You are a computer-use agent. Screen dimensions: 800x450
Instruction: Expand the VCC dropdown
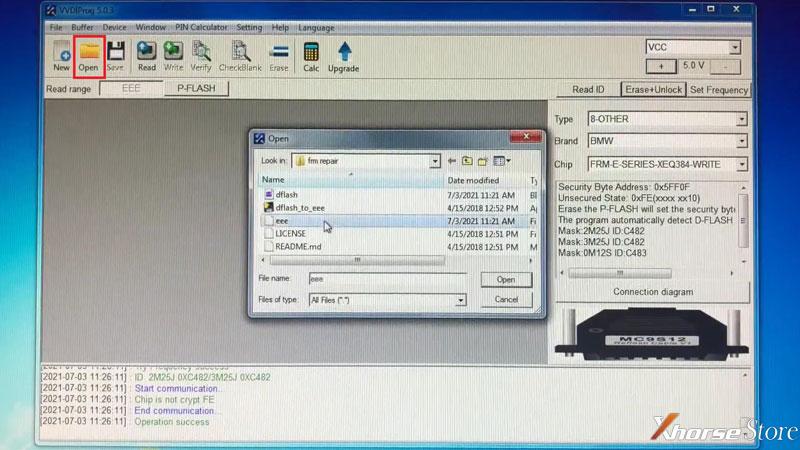pos(734,47)
